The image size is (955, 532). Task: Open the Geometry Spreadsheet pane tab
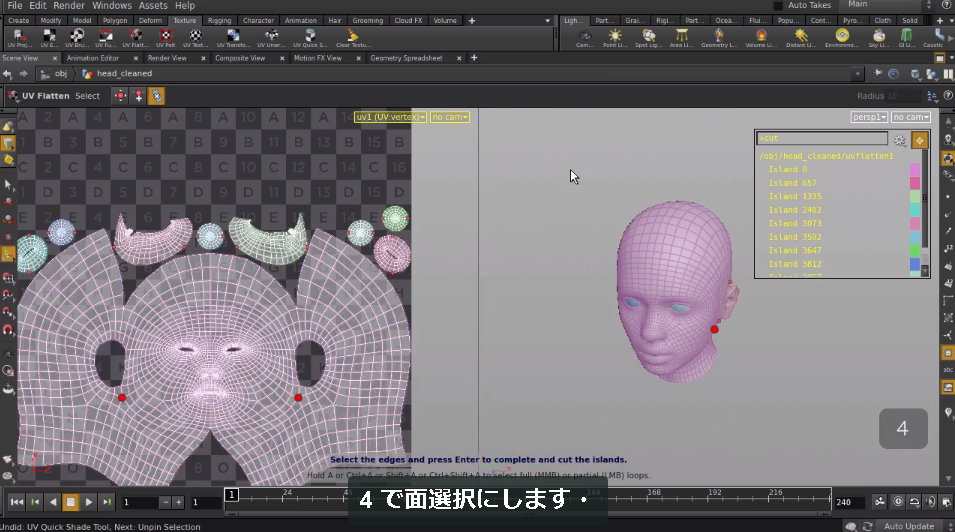pos(406,58)
